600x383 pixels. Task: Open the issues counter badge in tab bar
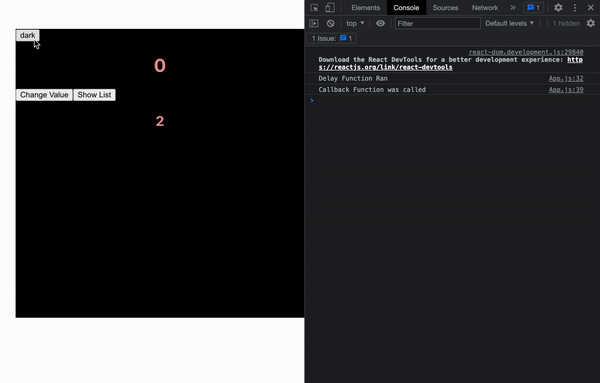point(533,8)
